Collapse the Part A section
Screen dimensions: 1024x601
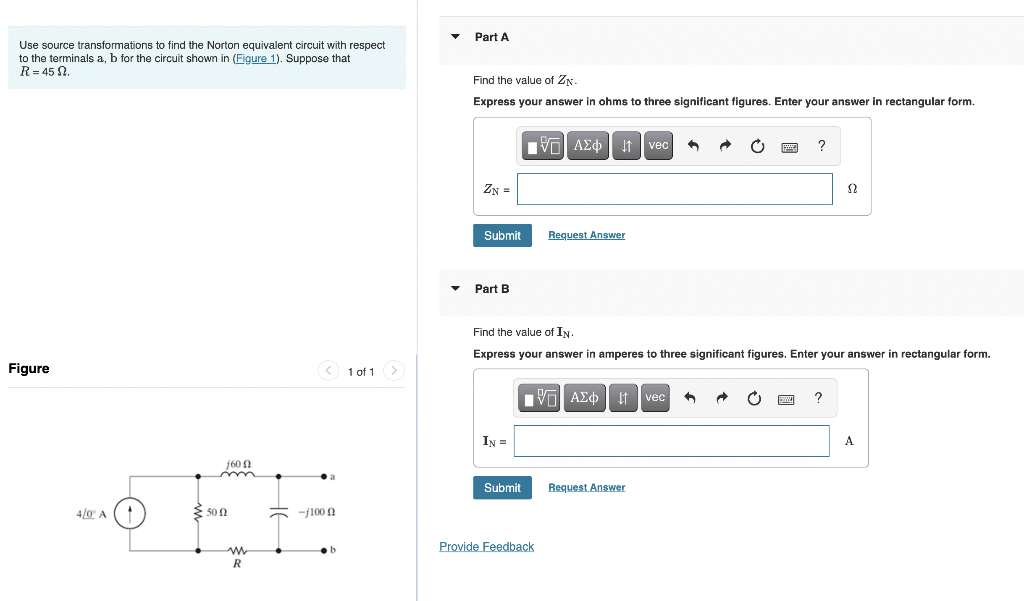point(456,36)
